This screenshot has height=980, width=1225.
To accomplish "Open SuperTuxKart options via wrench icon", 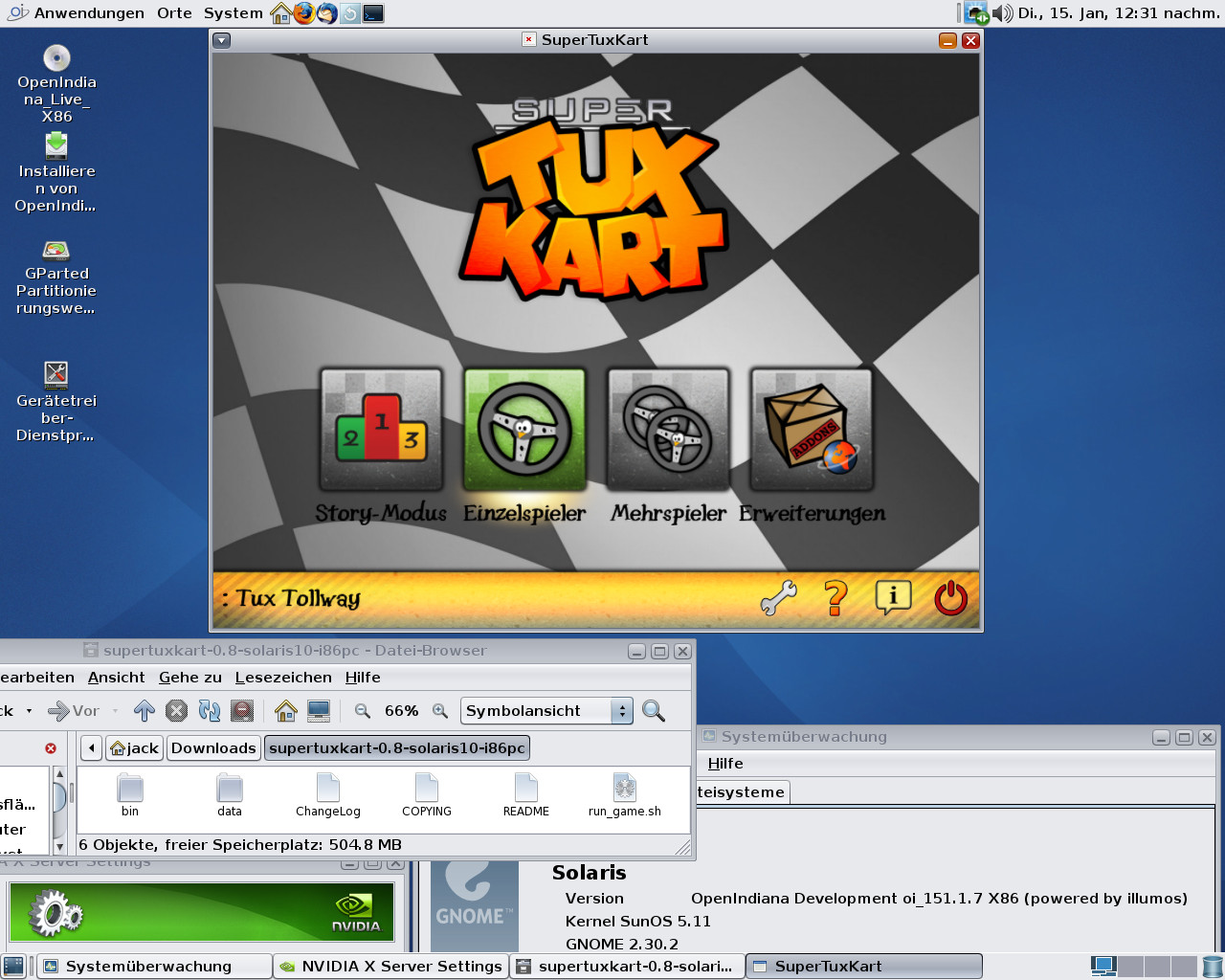I will point(778,598).
